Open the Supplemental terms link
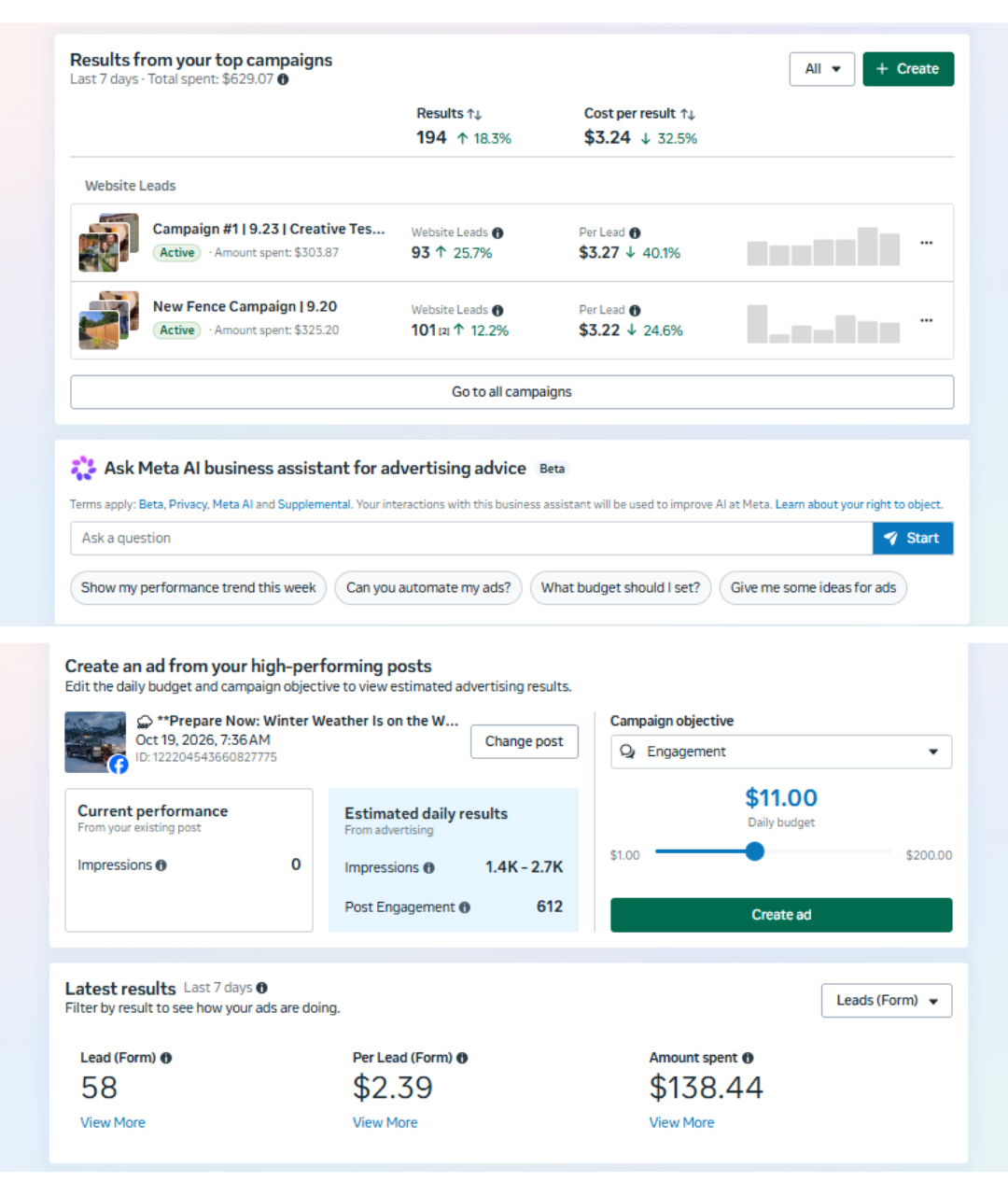1008x1195 pixels. point(314,505)
